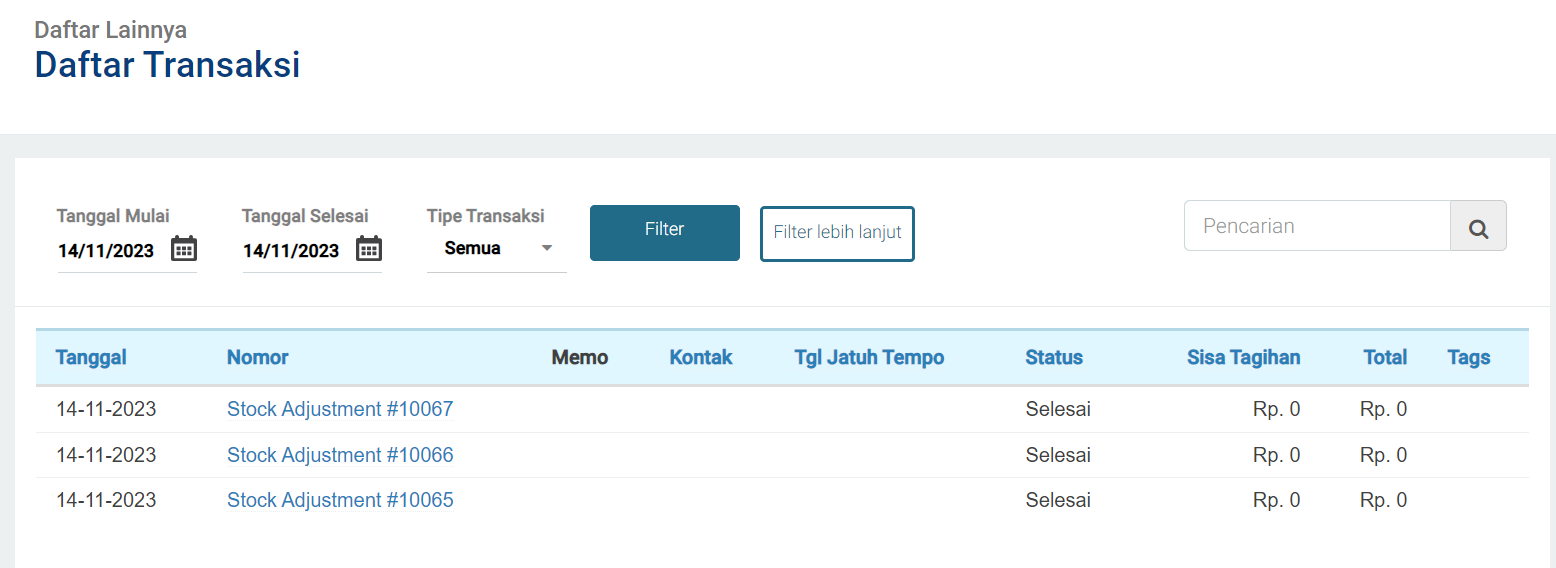Viewport: 1556px width, 568px height.
Task: Open Filter lebih lanjut options
Action: tap(837, 234)
